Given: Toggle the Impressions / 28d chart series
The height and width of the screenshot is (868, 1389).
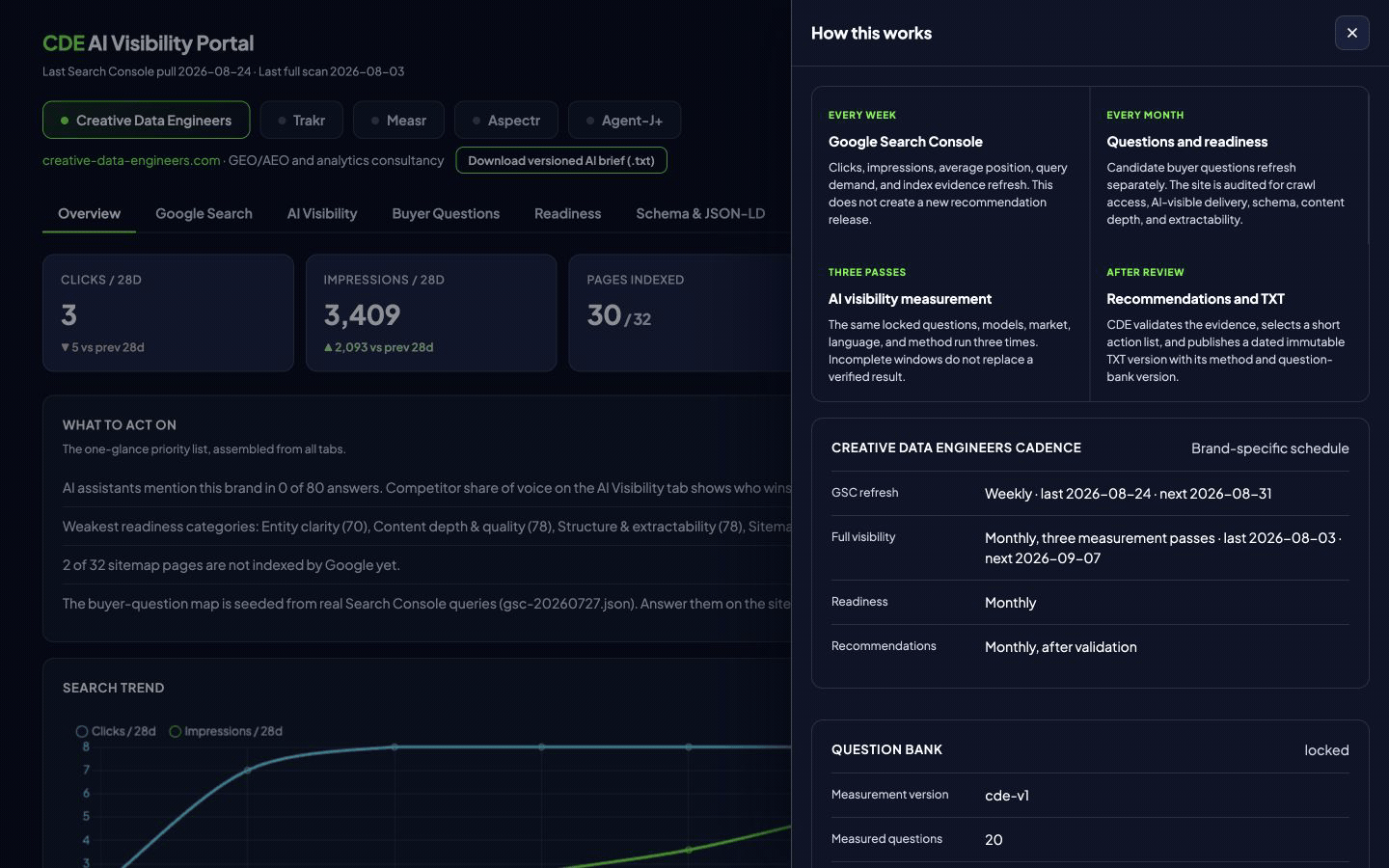Looking at the screenshot, I should (x=226, y=731).
